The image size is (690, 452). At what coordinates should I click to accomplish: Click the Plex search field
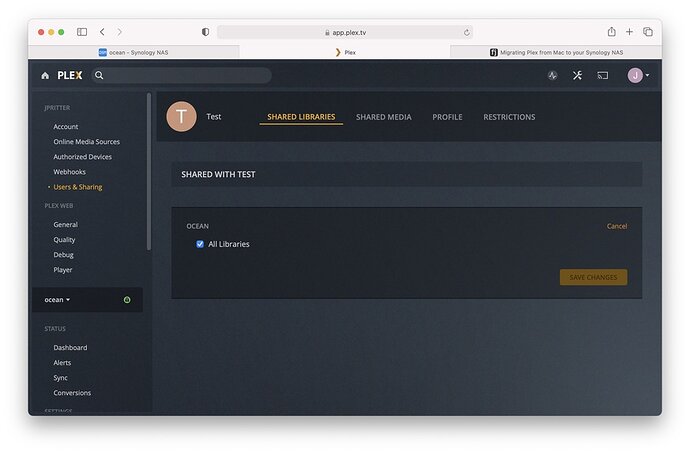point(181,76)
